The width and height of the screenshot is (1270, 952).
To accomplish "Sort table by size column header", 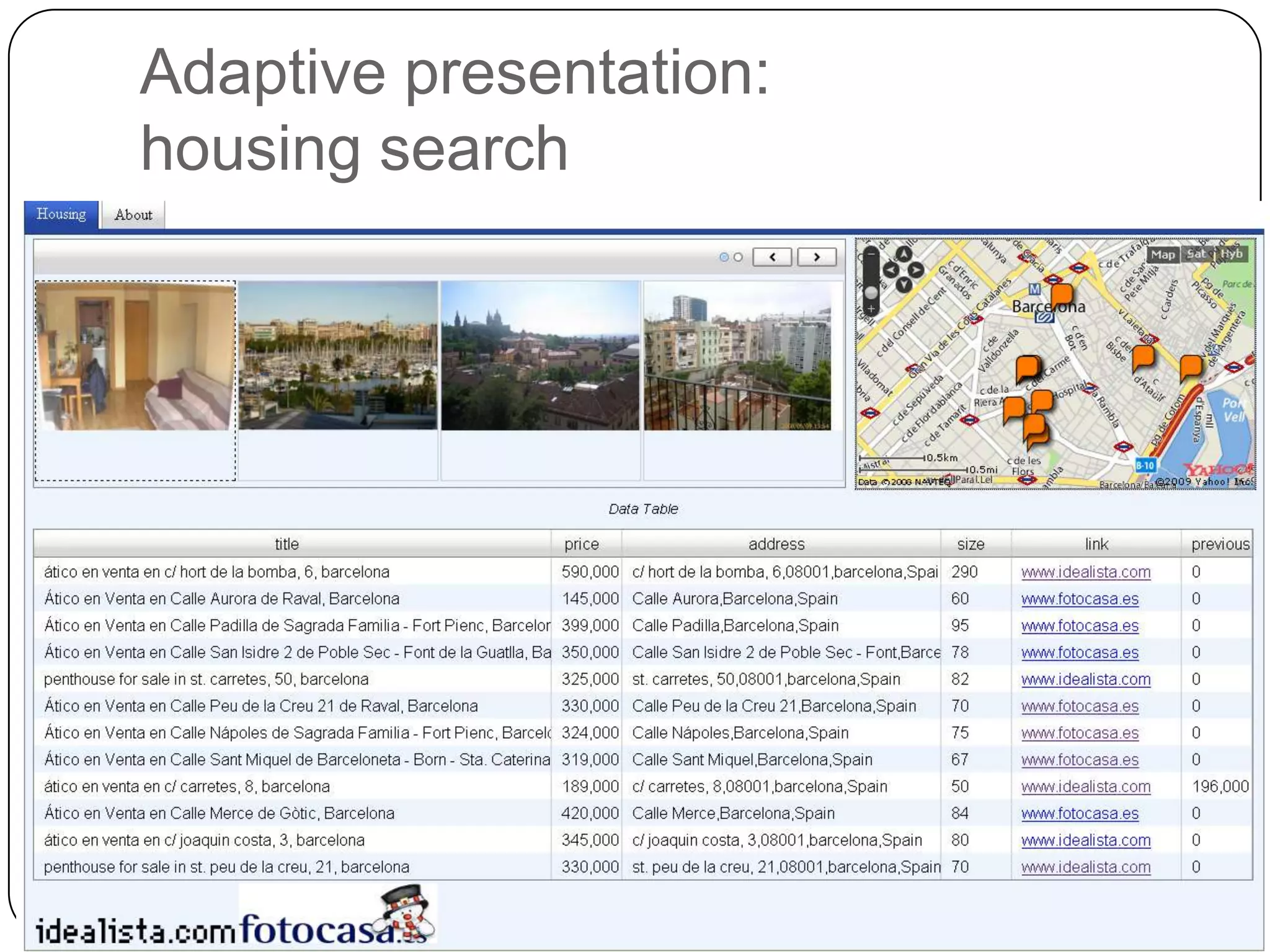I will pos(970,544).
